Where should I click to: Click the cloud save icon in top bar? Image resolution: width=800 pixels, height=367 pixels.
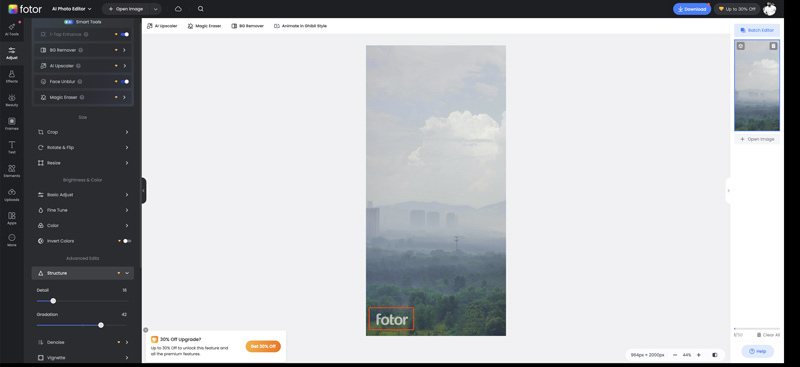point(178,9)
